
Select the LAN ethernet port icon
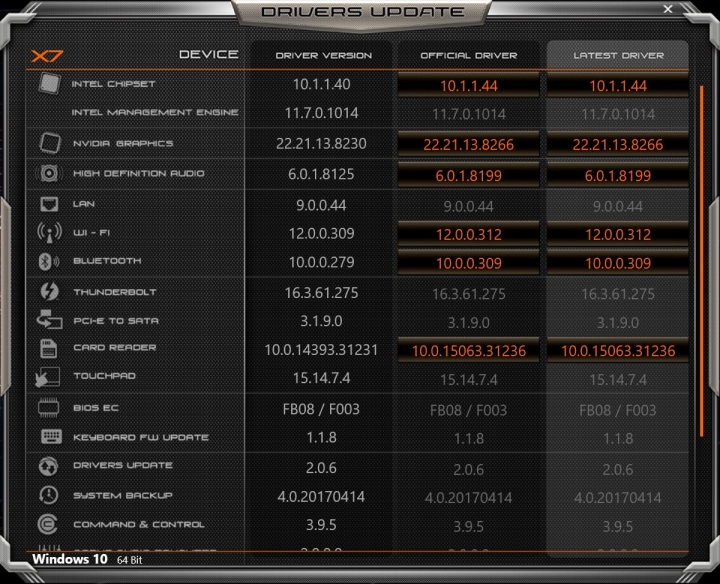[49, 204]
